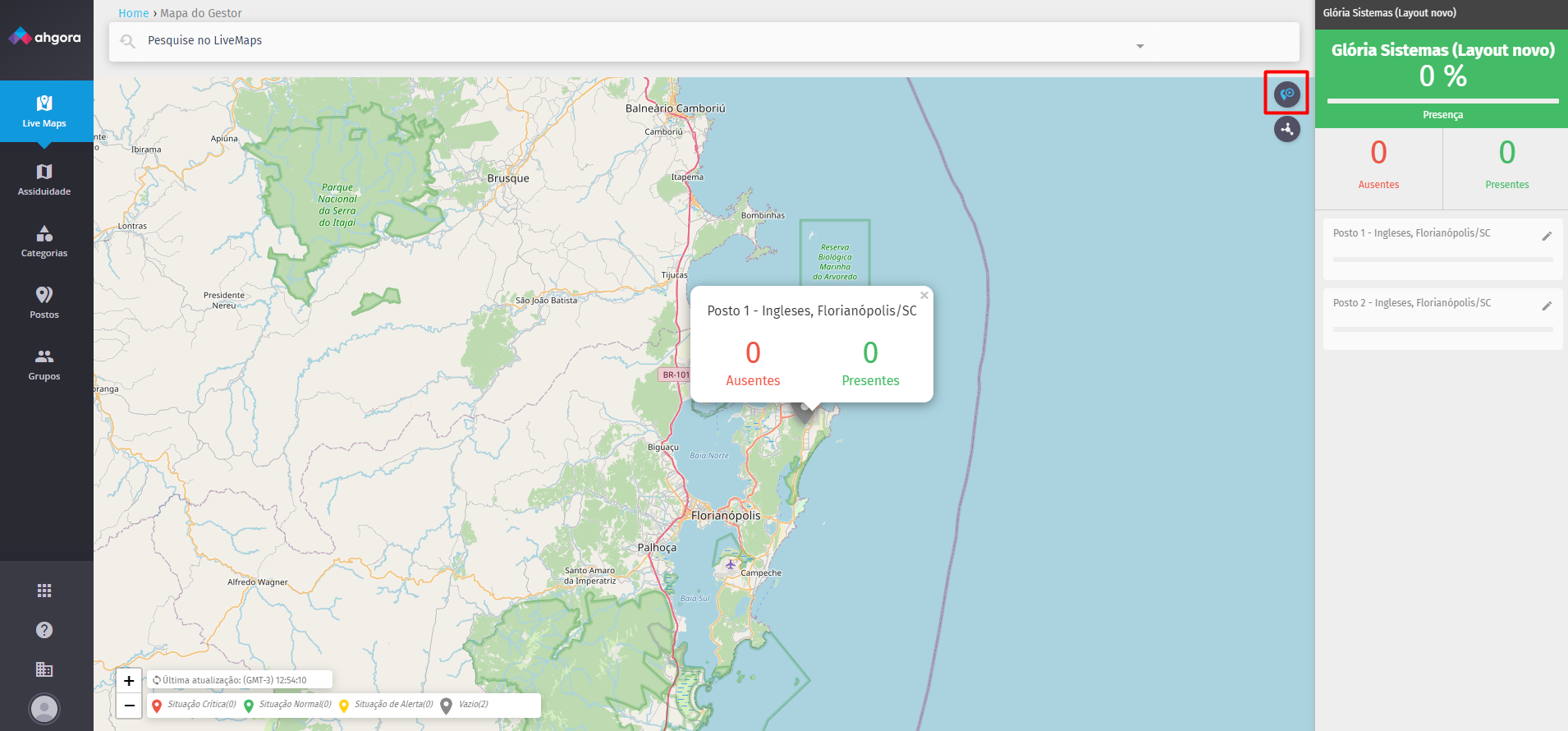Click the ahgora logo

click(44, 37)
